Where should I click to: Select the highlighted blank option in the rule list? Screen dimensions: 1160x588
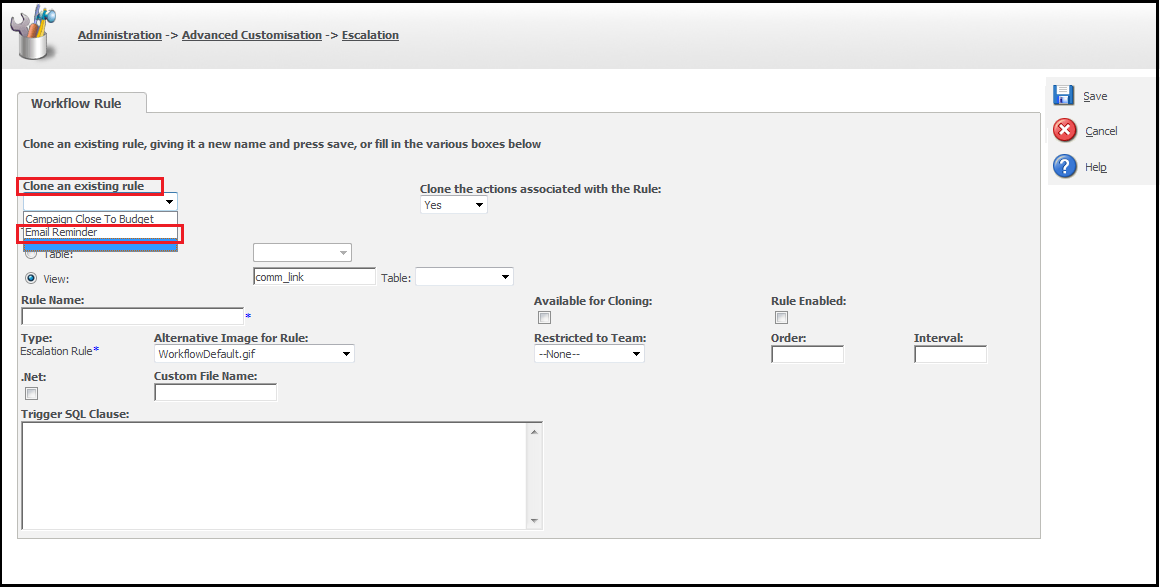click(100, 245)
